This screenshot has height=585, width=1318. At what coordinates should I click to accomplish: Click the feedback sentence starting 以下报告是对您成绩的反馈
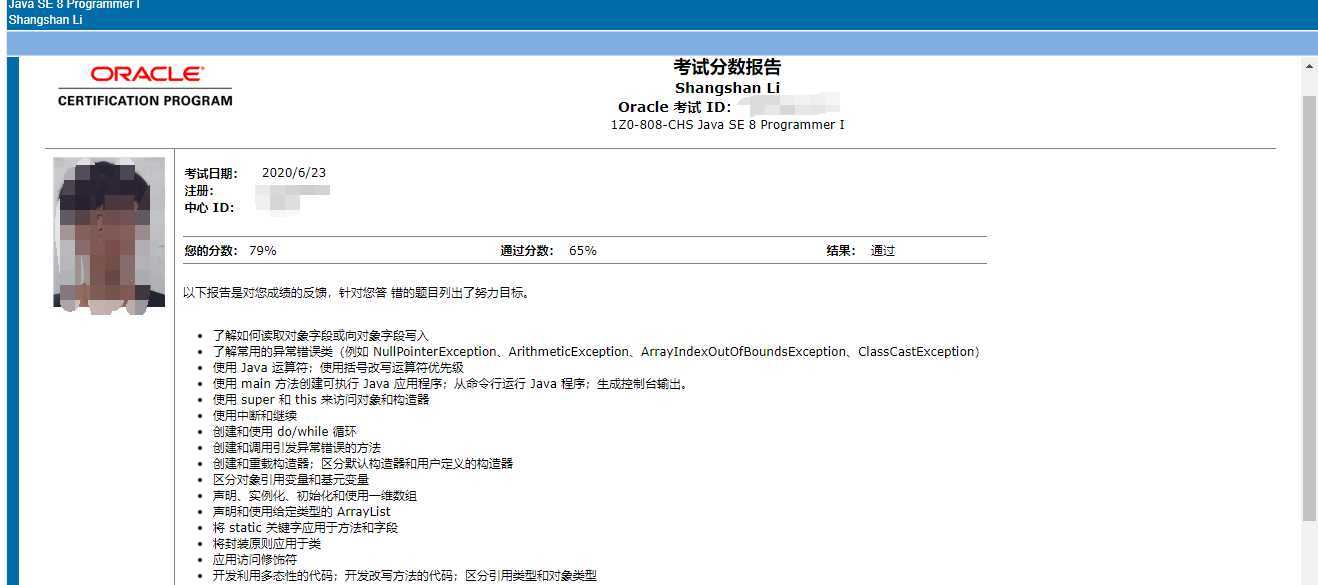(x=356, y=294)
